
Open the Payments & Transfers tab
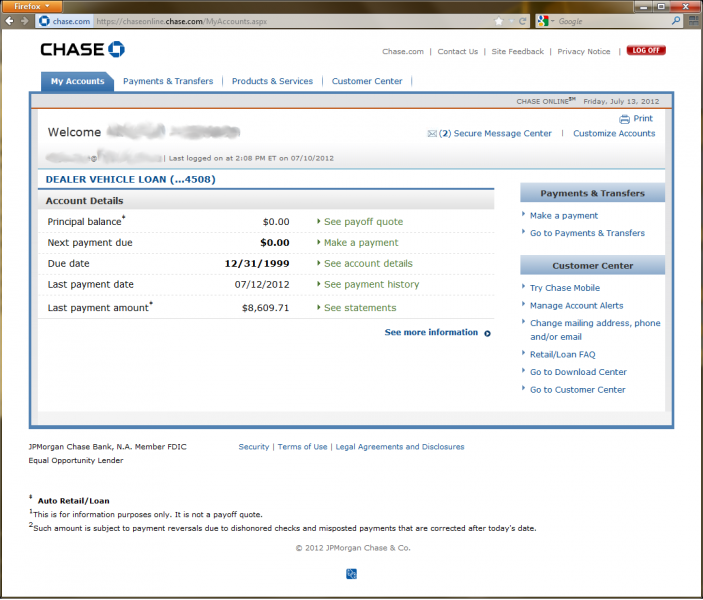click(x=168, y=81)
